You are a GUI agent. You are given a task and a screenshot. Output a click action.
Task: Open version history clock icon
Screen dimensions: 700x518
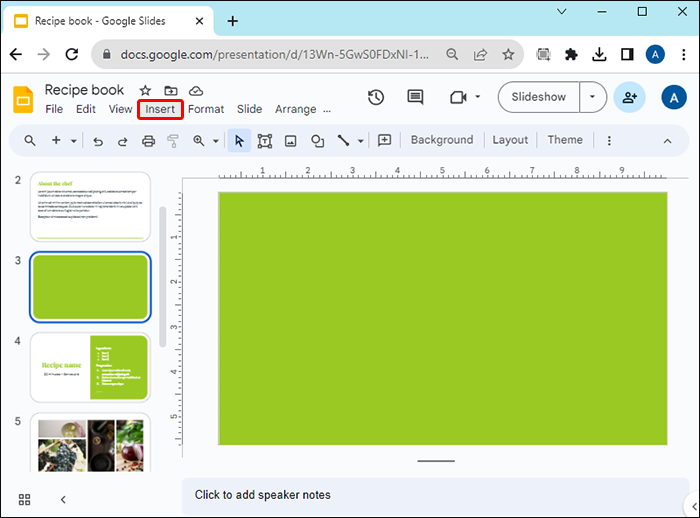[x=376, y=97]
